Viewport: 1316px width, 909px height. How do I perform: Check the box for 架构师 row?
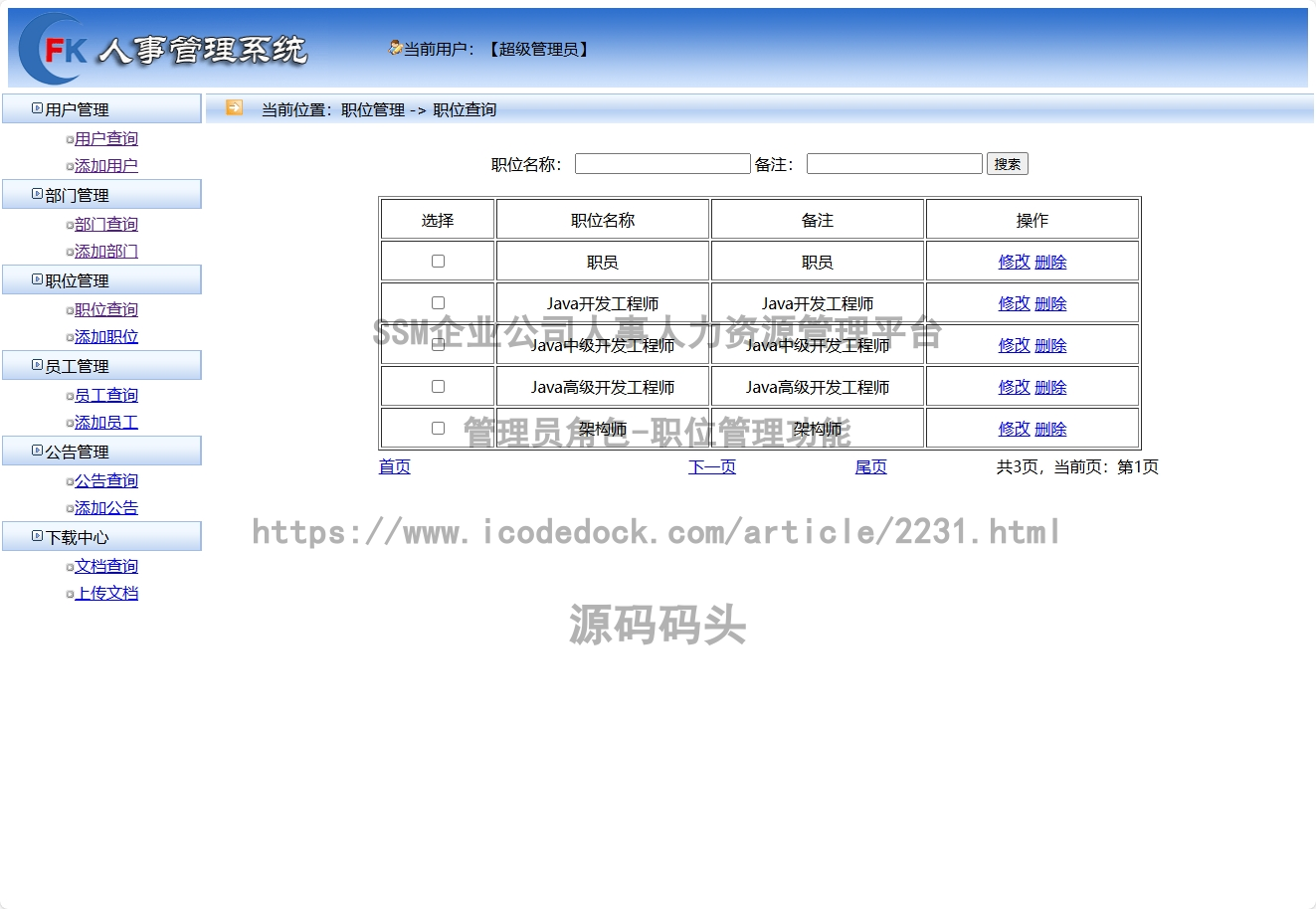pyautogui.click(x=438, y=429)
